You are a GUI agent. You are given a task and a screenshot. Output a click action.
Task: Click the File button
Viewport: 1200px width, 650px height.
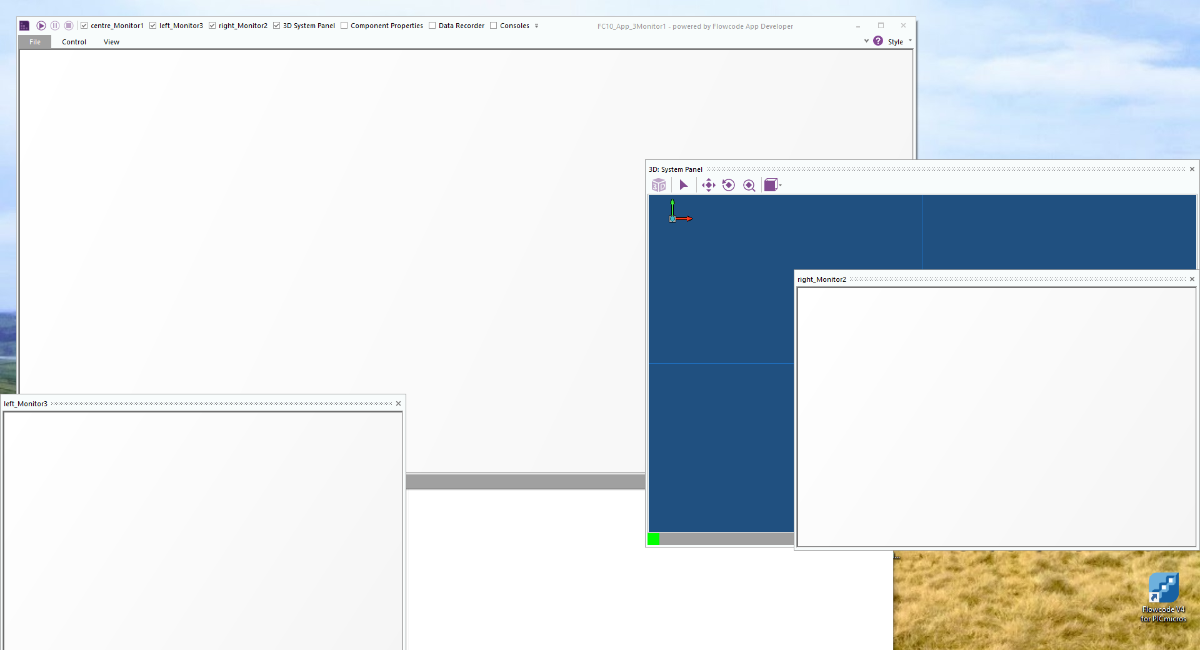33,41
